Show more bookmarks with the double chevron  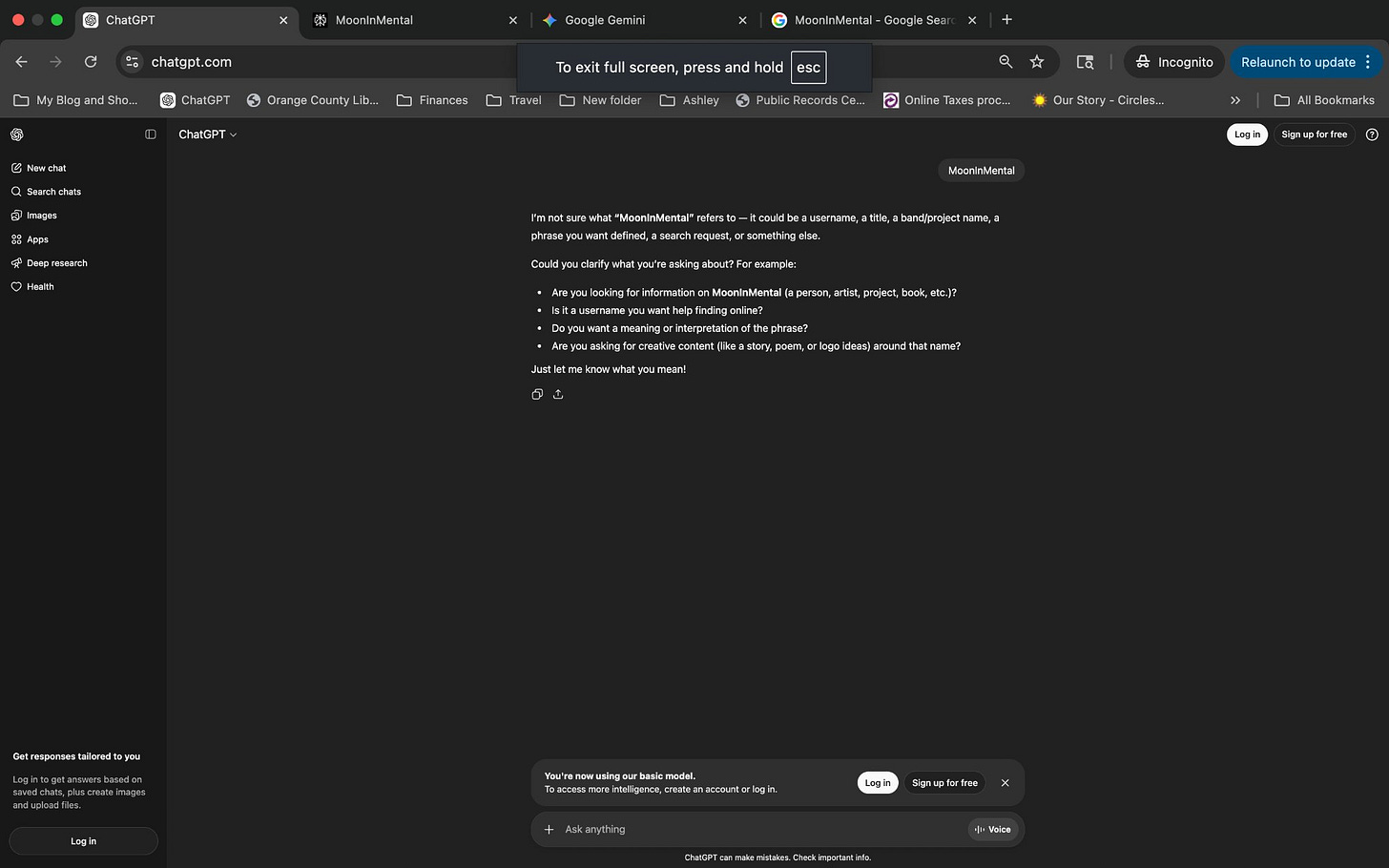(x=1235, y=100)
